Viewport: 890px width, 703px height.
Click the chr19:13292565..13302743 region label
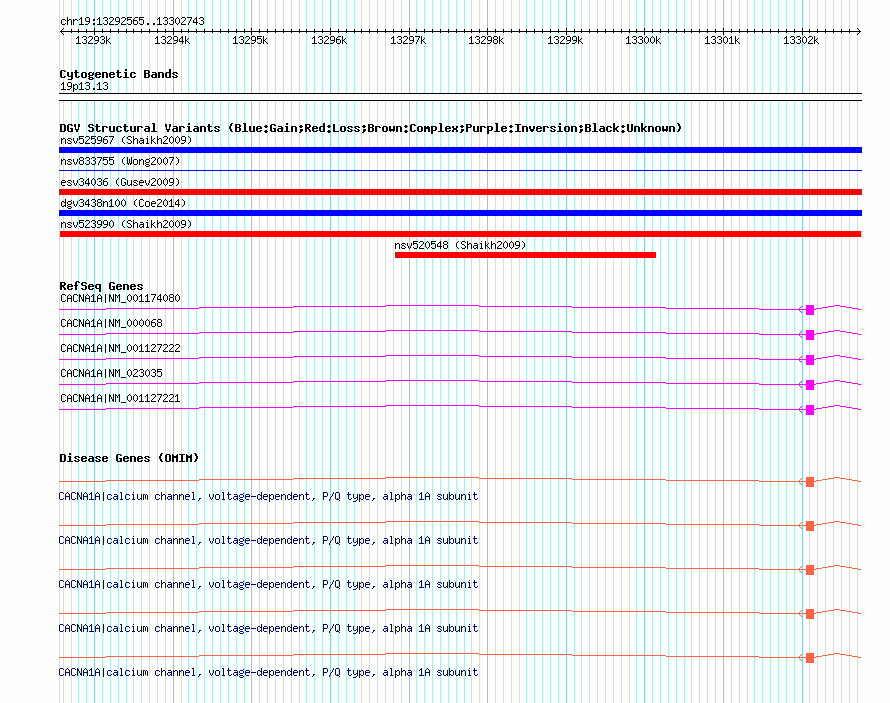click(132, 21)
